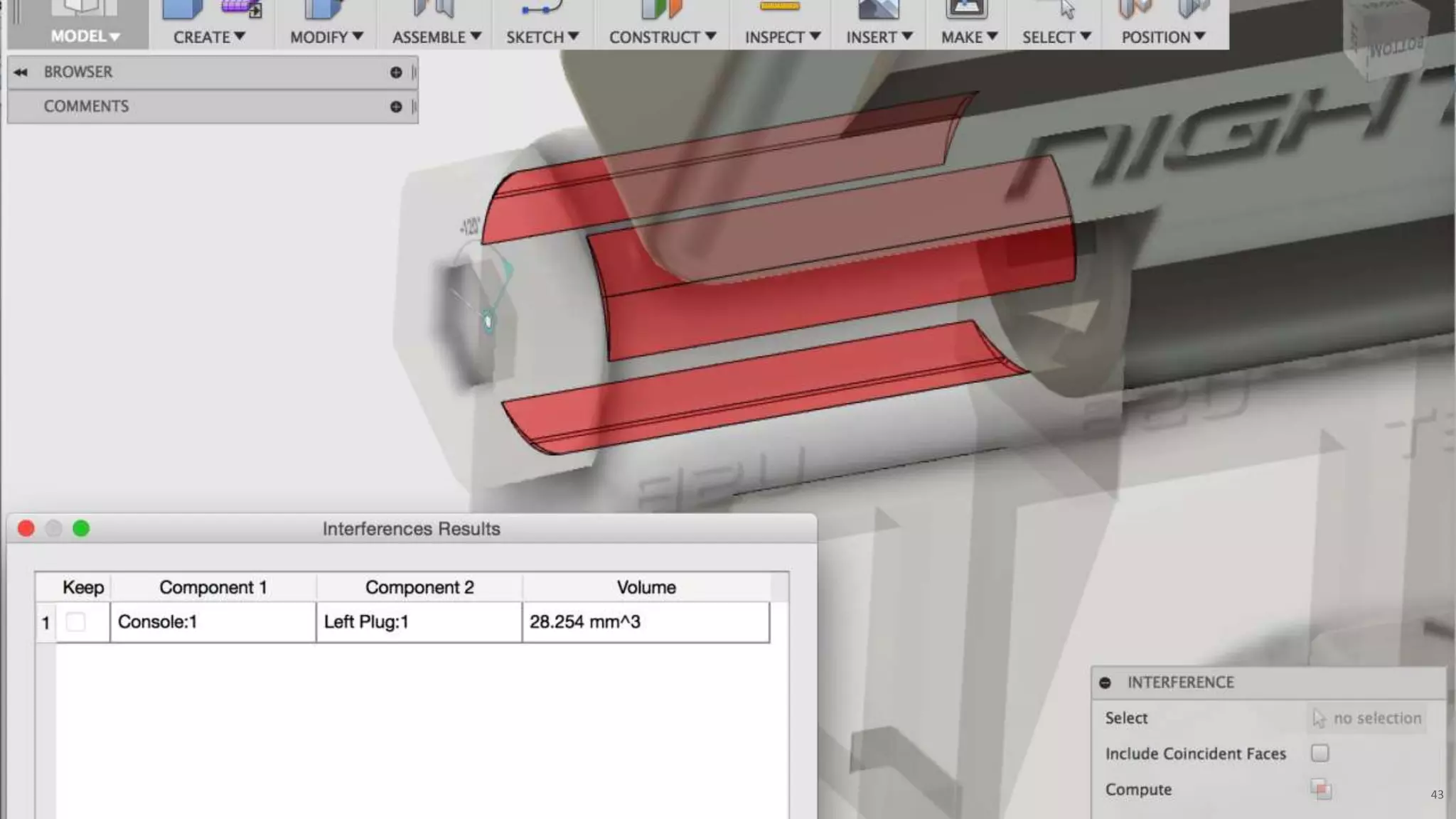Click the Browser panel options dot
Viewport: 1456px width, 819px height.
[x=396, y=73]
